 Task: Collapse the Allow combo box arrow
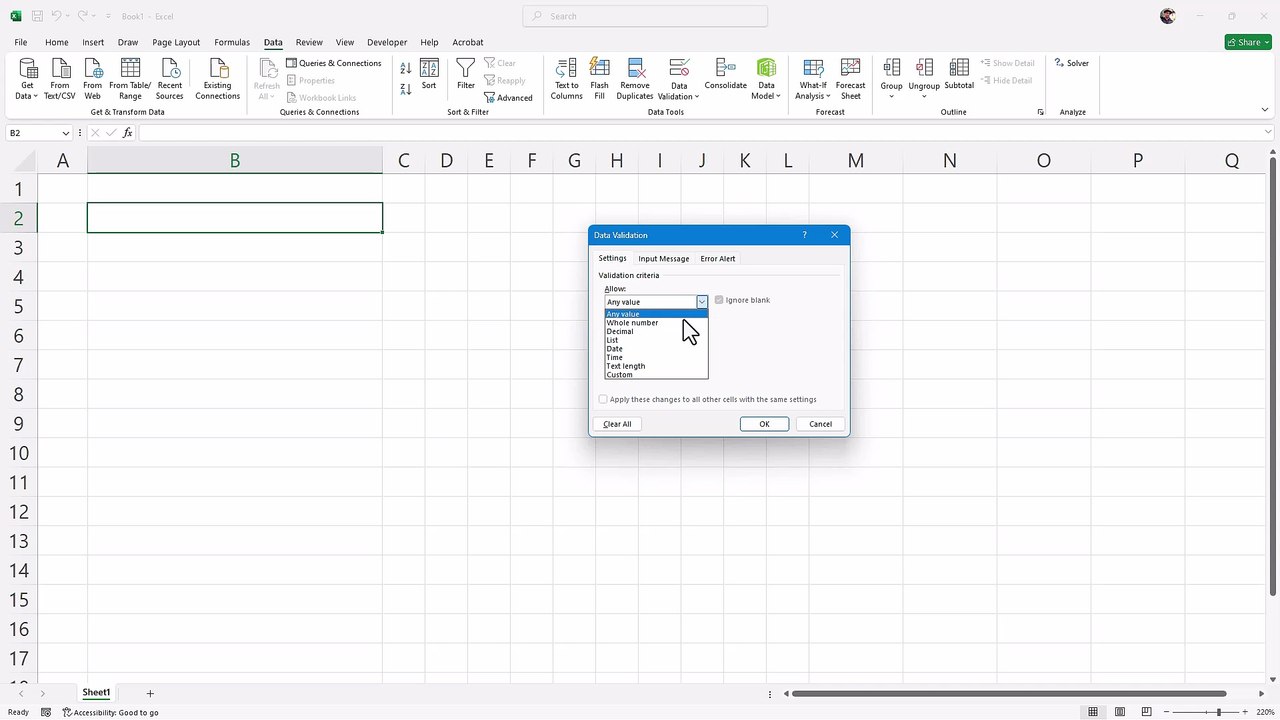tap(702, 301)
